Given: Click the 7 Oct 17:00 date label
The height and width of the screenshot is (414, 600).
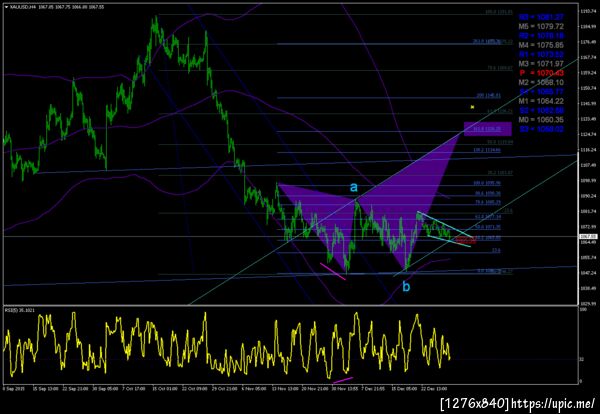Looking at the screenshot, I should (x=134, y=388).
